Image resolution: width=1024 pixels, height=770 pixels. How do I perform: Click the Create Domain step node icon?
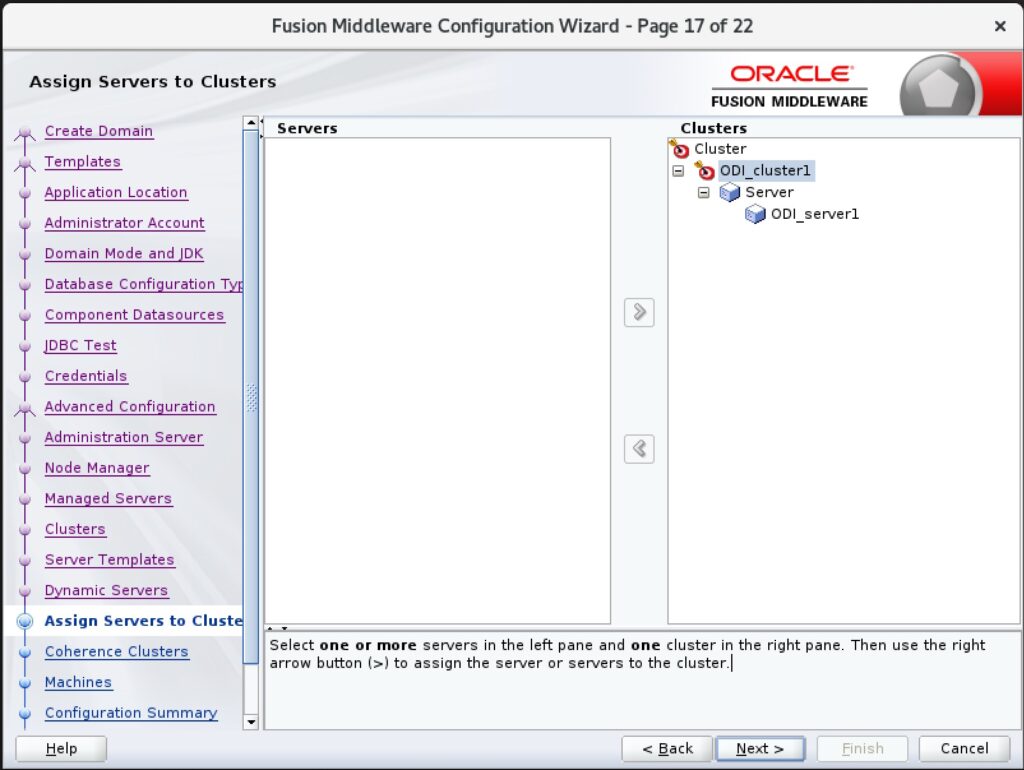[25, 132]
